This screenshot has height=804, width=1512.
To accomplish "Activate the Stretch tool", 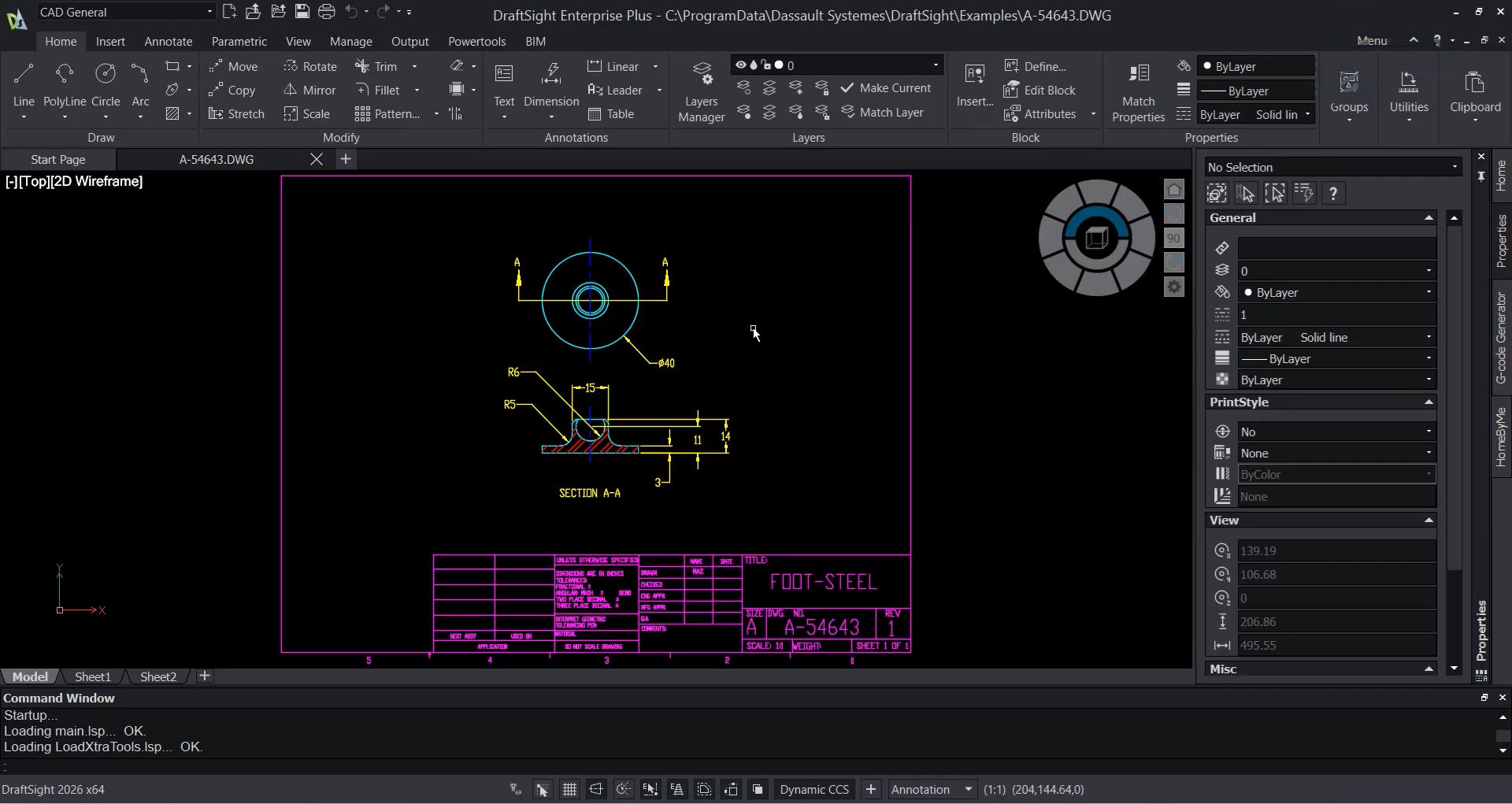I will tap(236, 114).
